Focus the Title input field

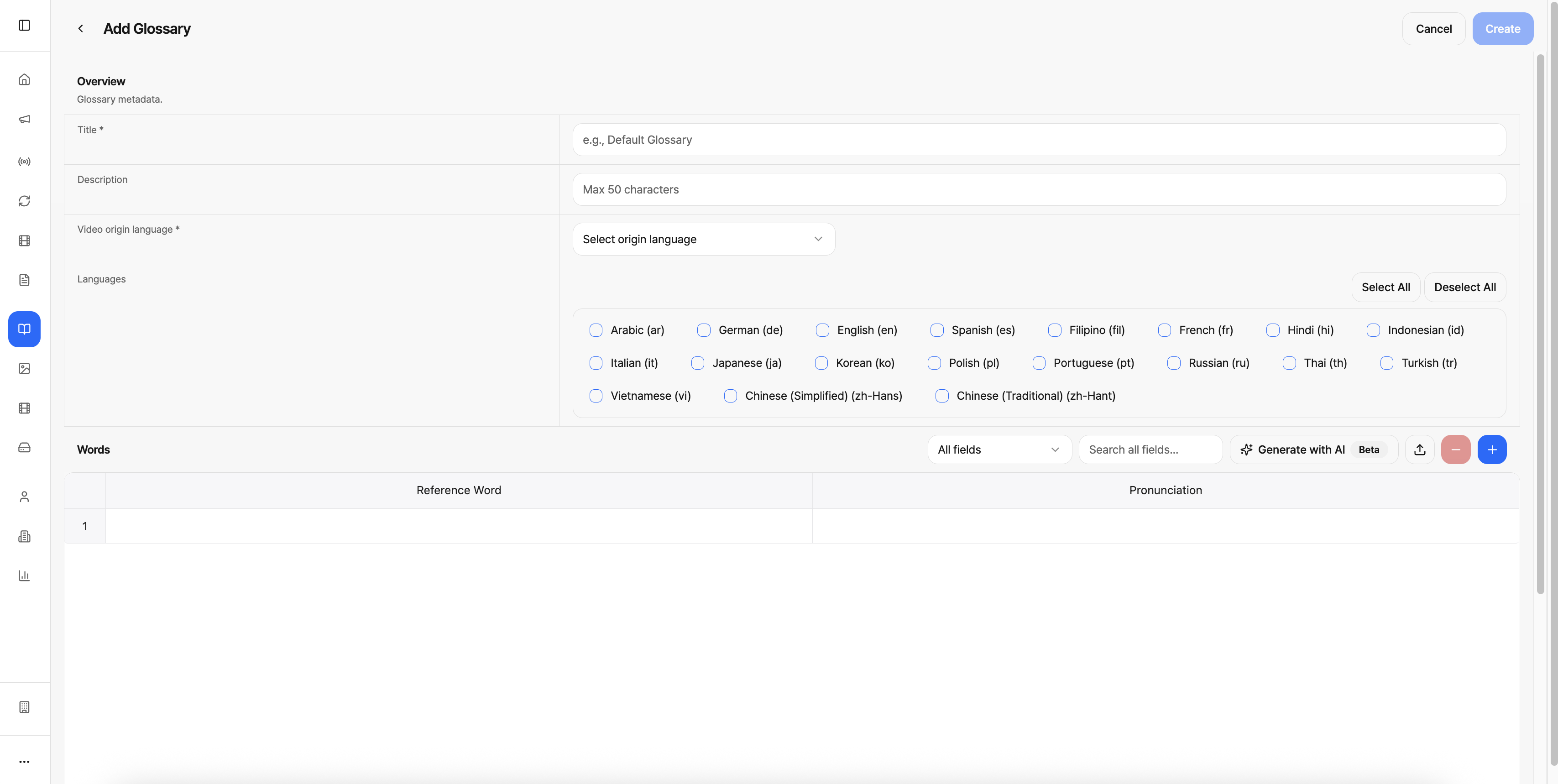point(1039,140)
